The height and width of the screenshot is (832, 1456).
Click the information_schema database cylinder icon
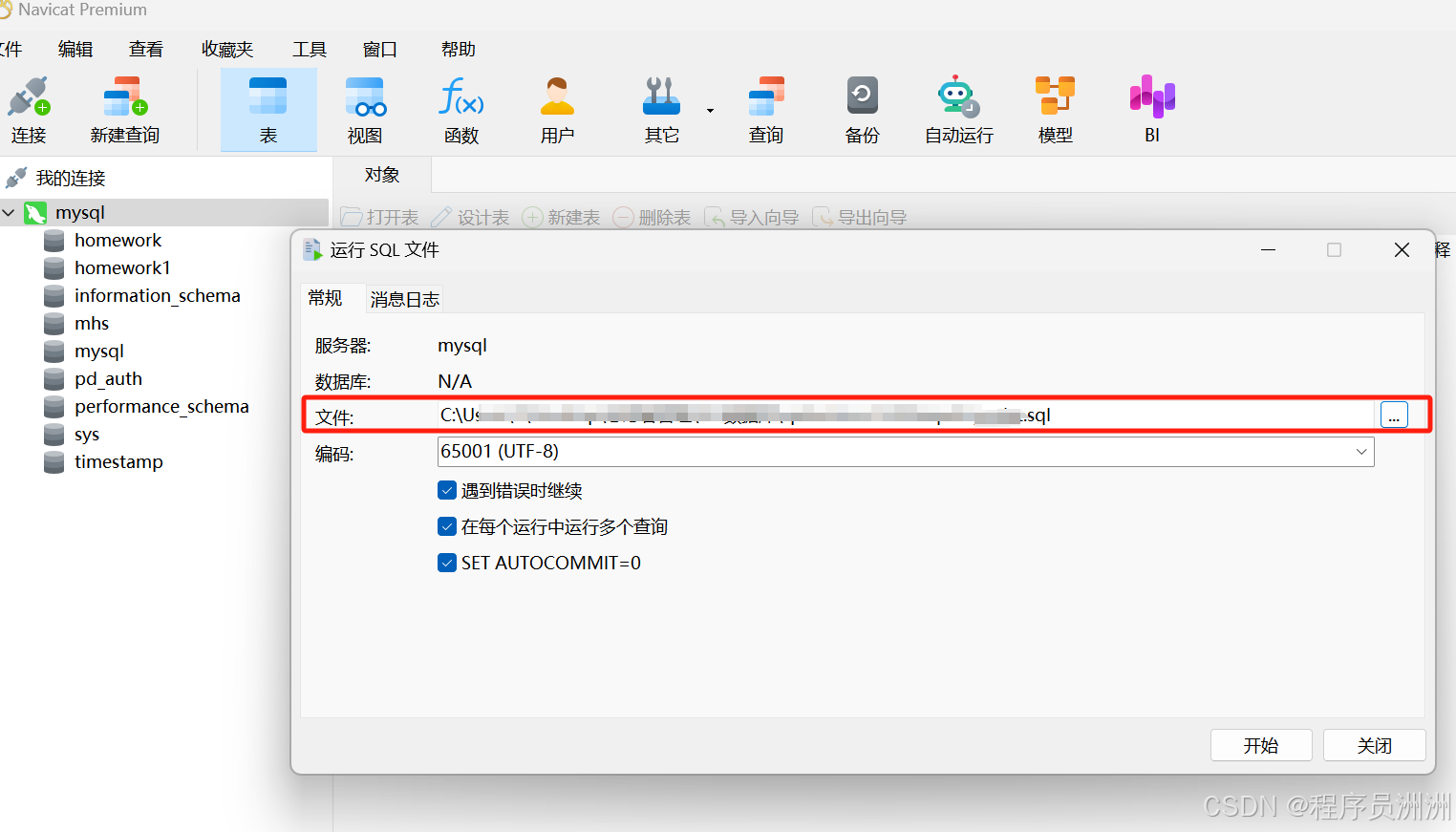54,296
